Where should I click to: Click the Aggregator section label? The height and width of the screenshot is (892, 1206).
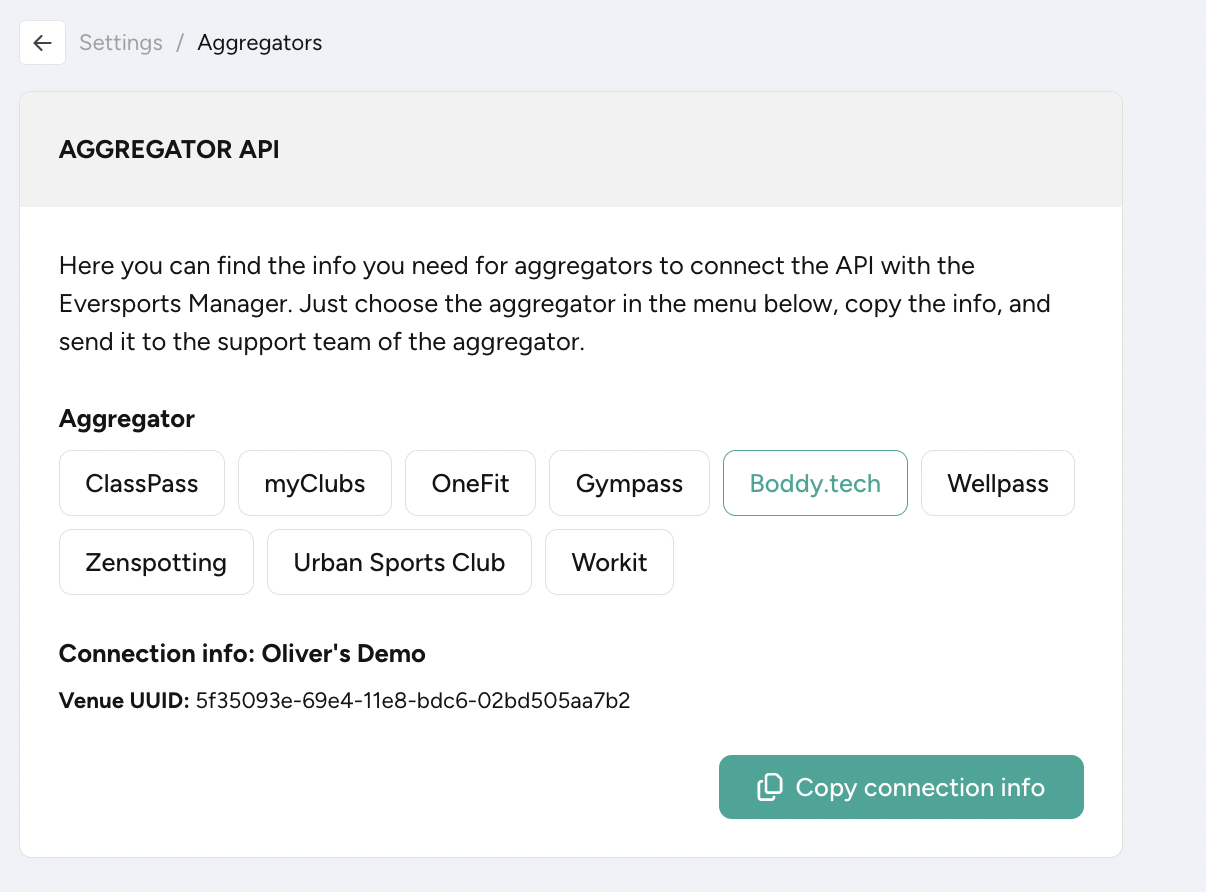tap(127, 419)
